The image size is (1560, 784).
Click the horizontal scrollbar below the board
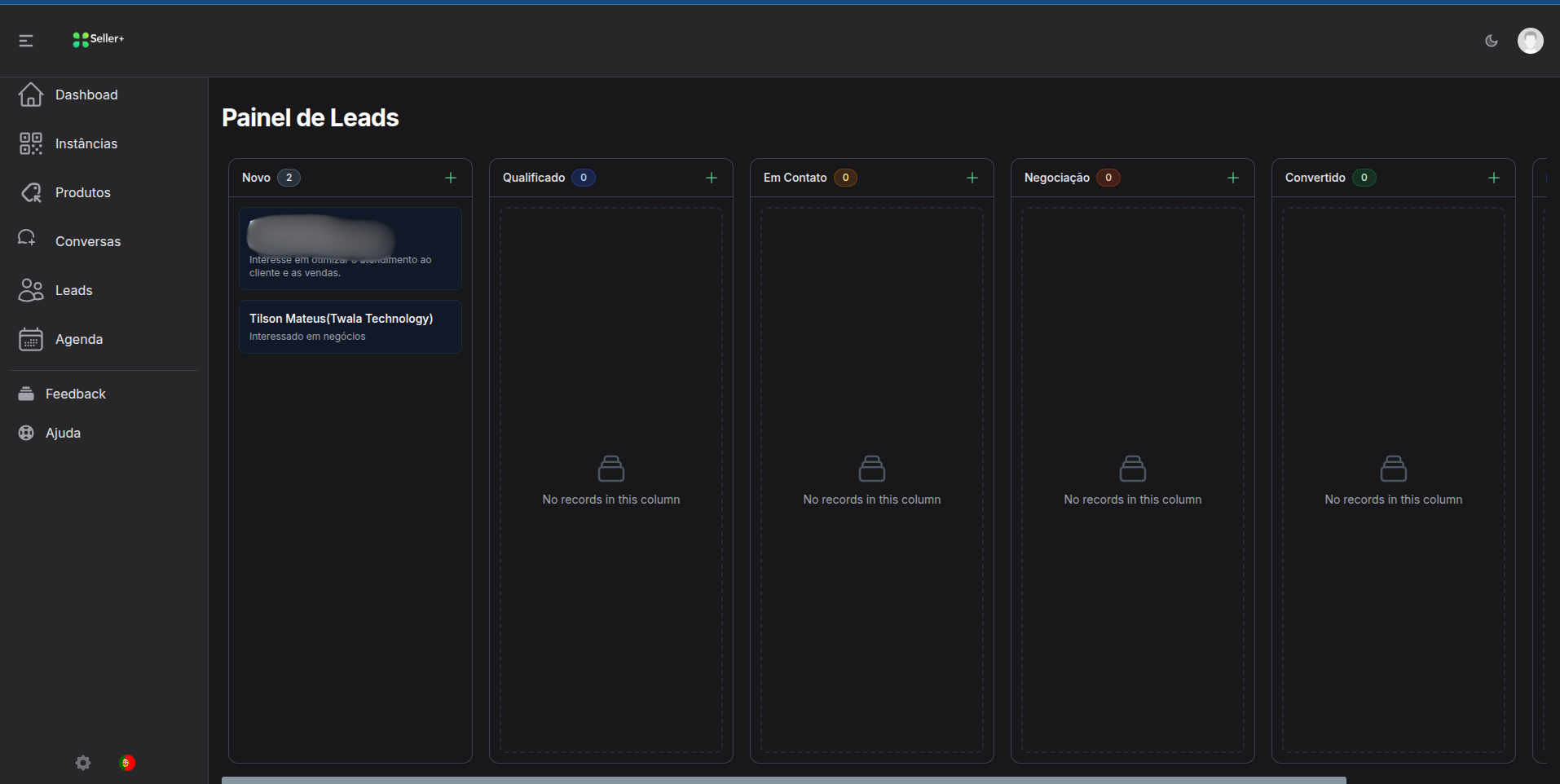coord(784,780)
